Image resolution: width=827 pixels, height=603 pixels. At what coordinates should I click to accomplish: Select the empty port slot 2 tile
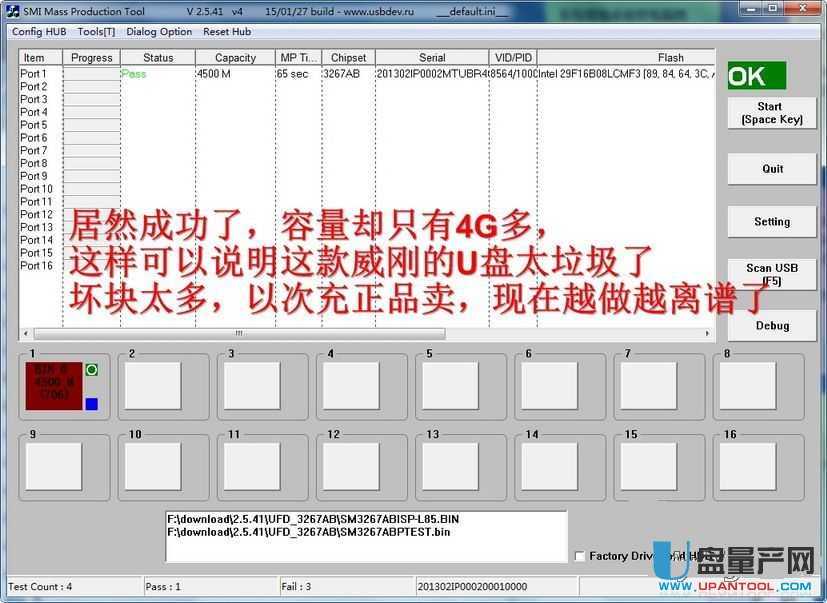click(152, 386)
